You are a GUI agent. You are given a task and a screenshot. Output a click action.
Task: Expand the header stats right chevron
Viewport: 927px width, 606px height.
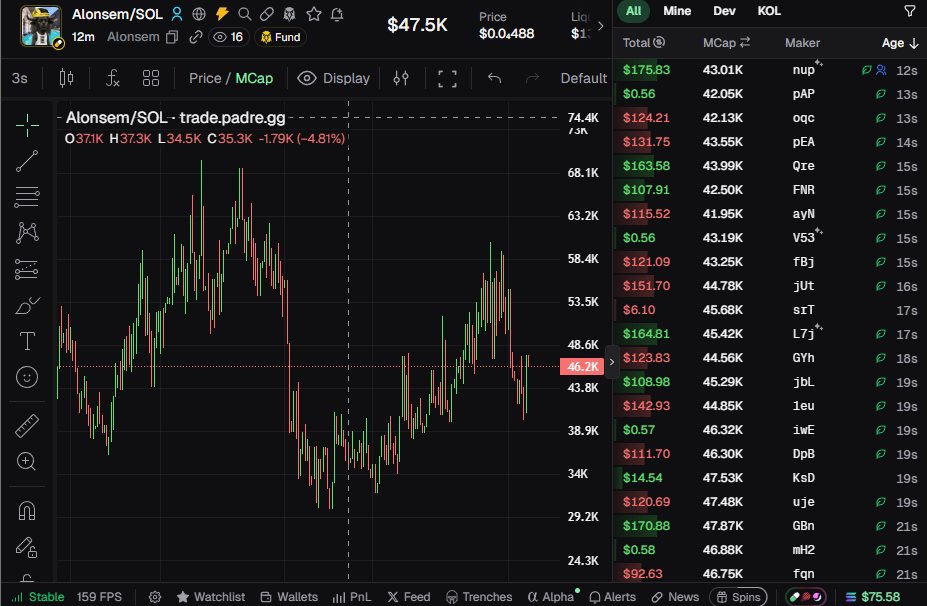pos(601,26)
